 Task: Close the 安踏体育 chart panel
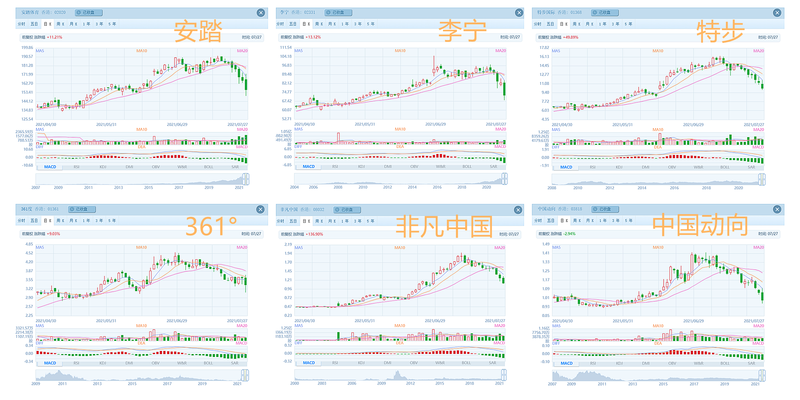coord(260,13)
